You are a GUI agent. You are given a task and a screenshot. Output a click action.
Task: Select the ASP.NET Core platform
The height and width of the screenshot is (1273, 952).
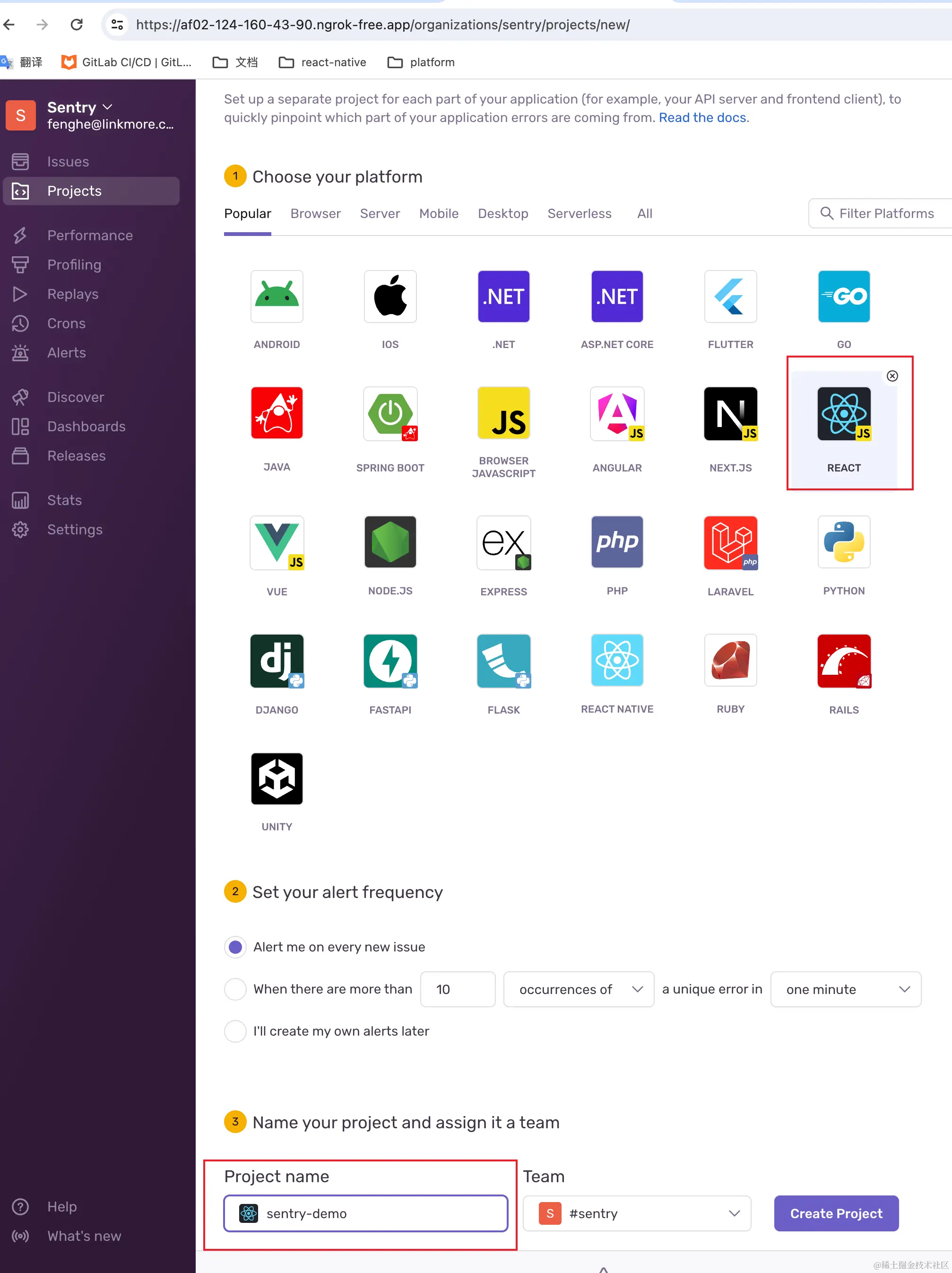coord(617,296)
